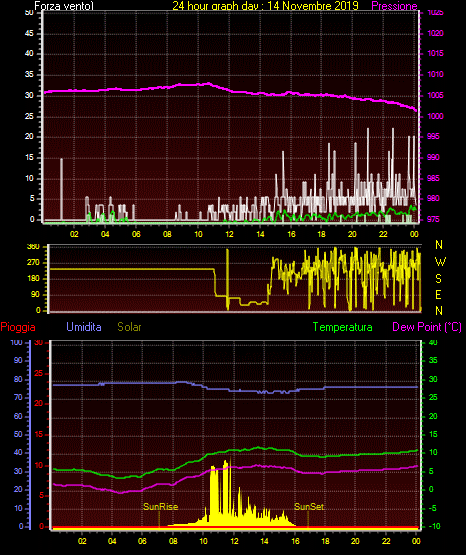Click the S wind direction label
The width and height of the screenshot is (466, 555).
pyautogui.click(x=438, y=279)
